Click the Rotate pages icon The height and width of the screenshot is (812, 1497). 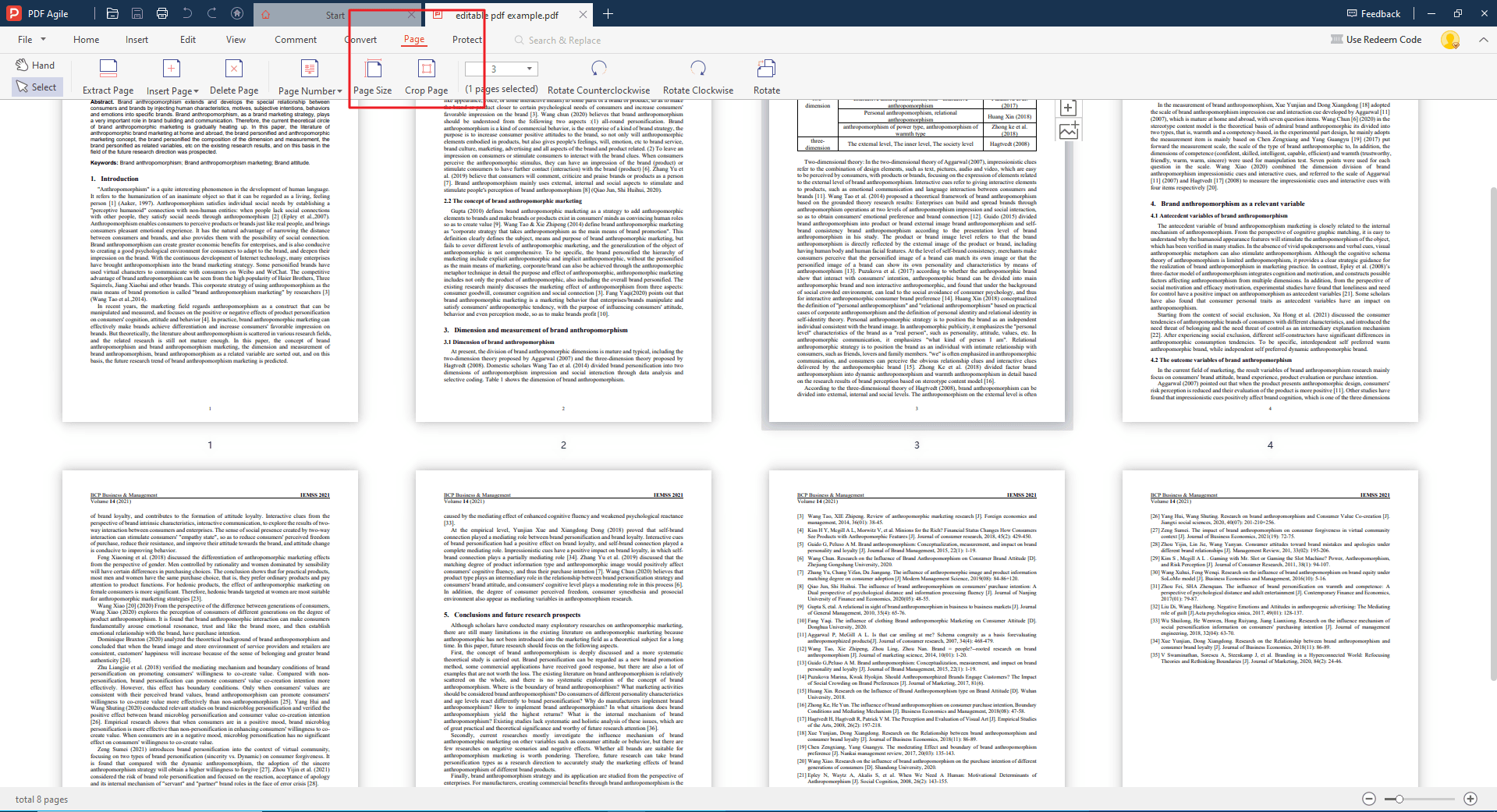coord(767,69)
